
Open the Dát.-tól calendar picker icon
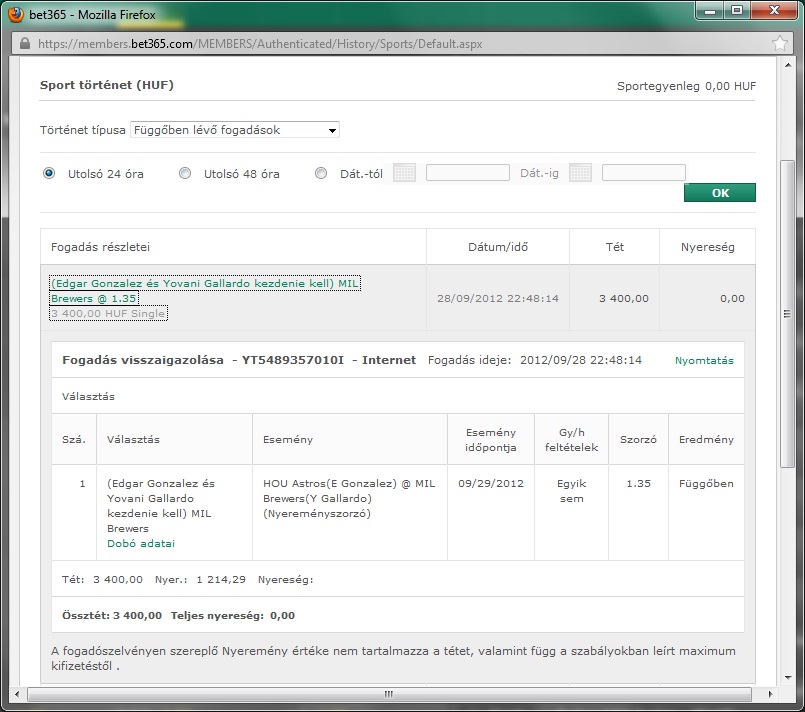click(x=405, y=173)
